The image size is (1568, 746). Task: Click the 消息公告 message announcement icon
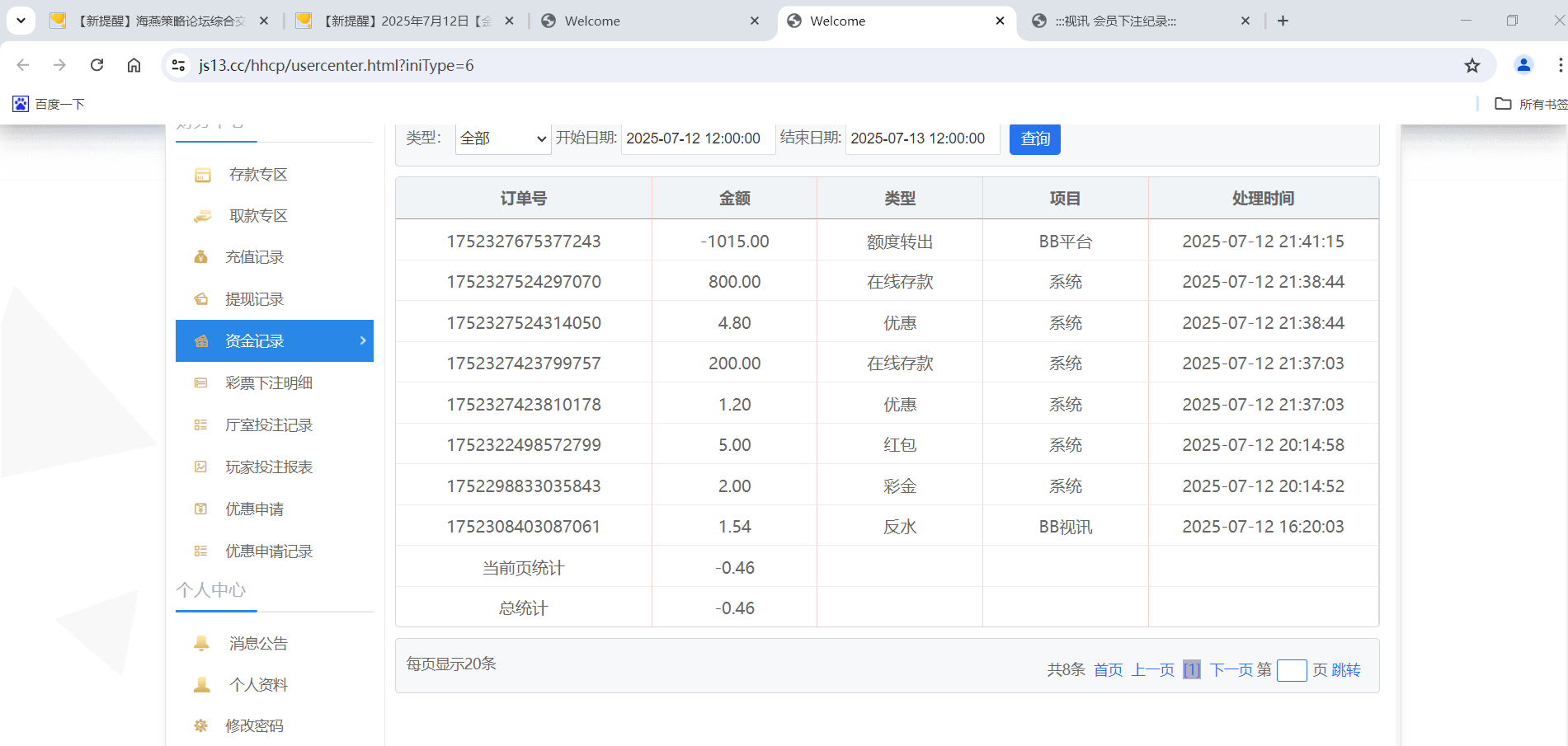pos(200,643)
